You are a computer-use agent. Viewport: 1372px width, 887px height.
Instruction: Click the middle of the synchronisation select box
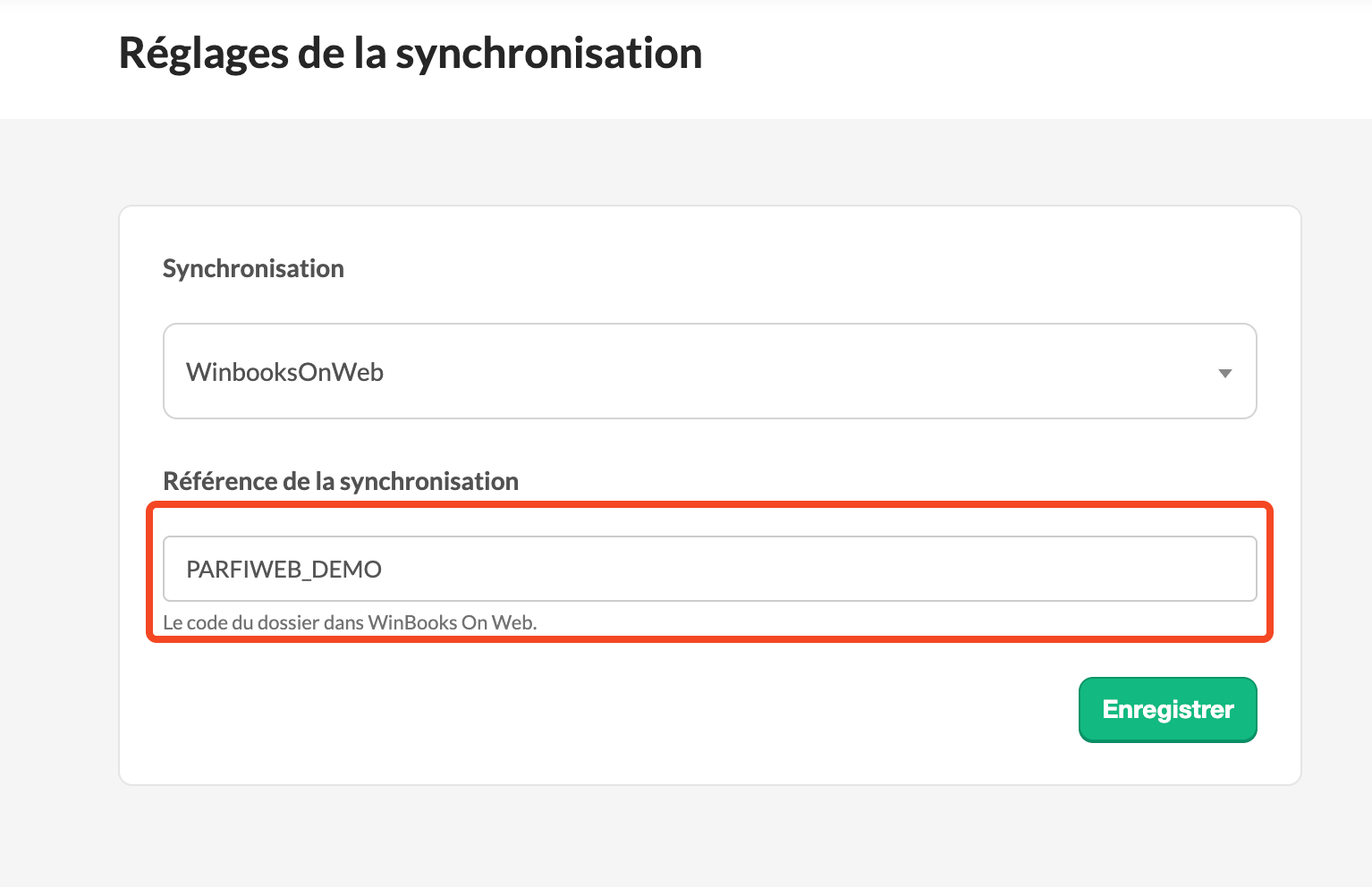(x=710, y=371)
